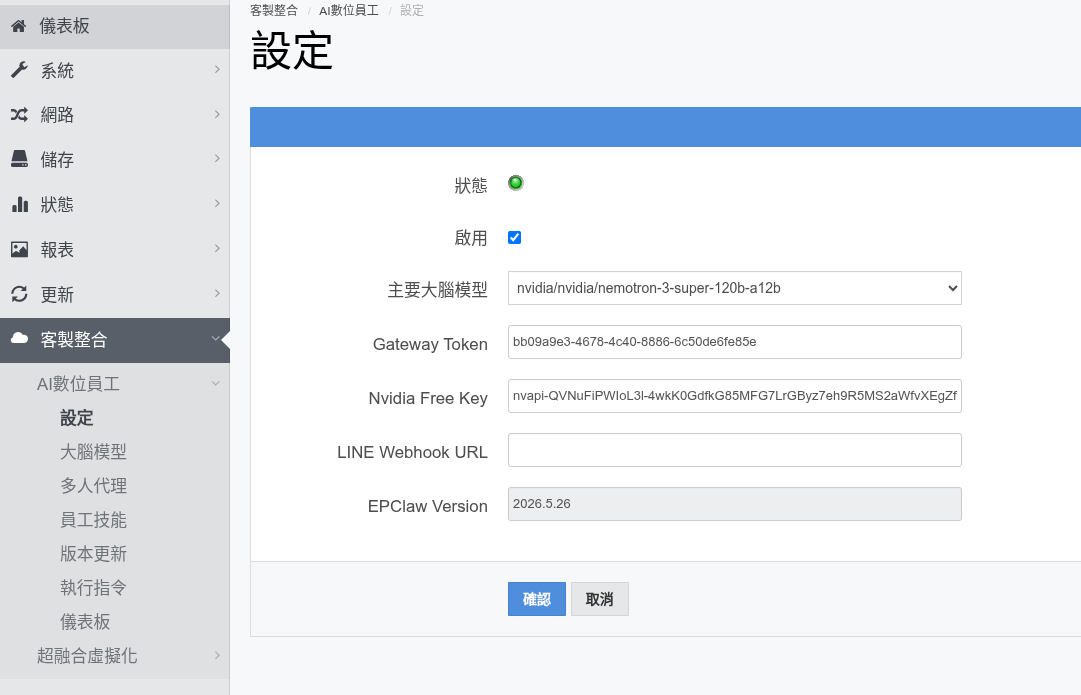1081x695 pixels.
Task: Expand the 超融合虛擬化 menu chevron
Action: pos(216,655)
